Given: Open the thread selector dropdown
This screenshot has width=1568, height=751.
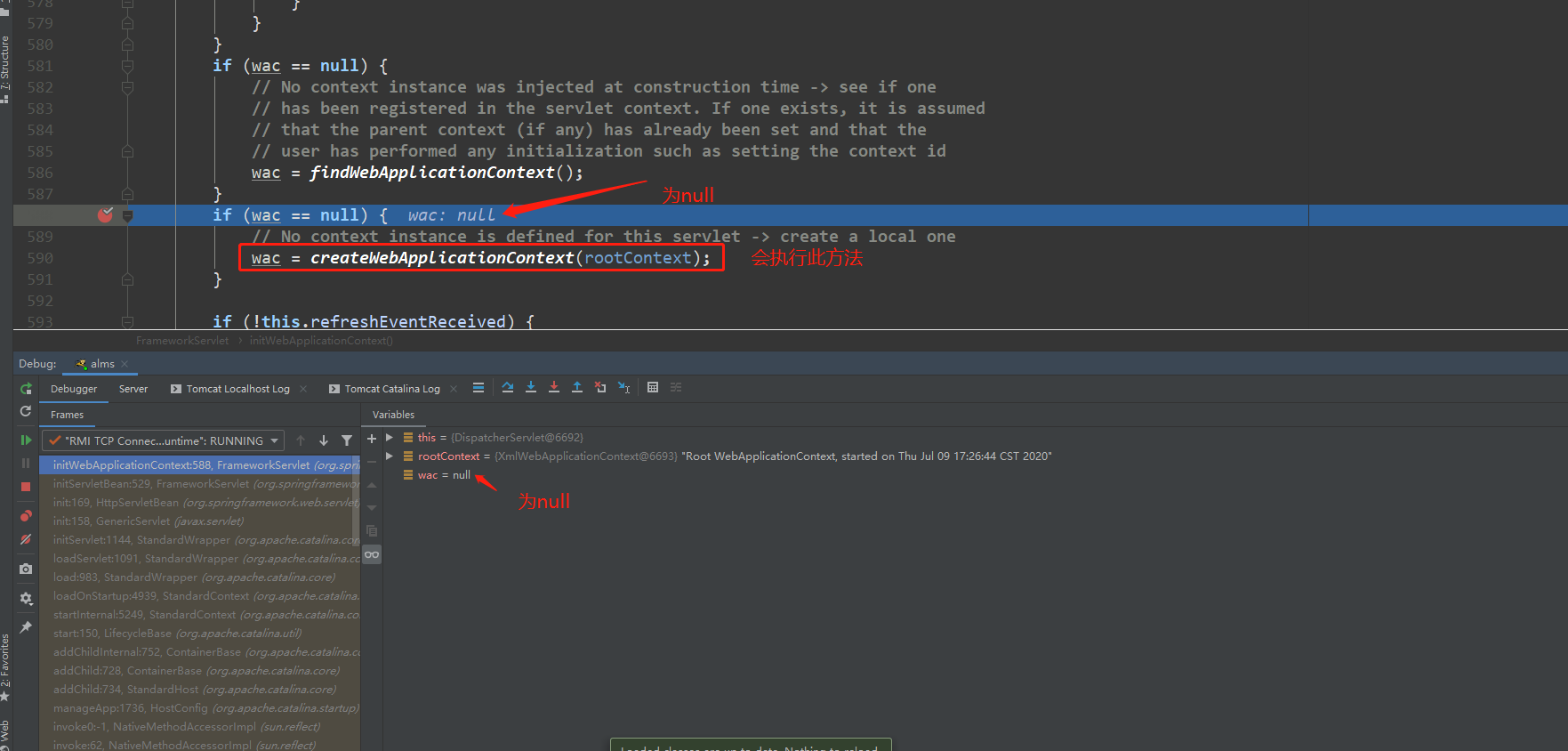Looking at the screenshot, I should coord(164,440).
